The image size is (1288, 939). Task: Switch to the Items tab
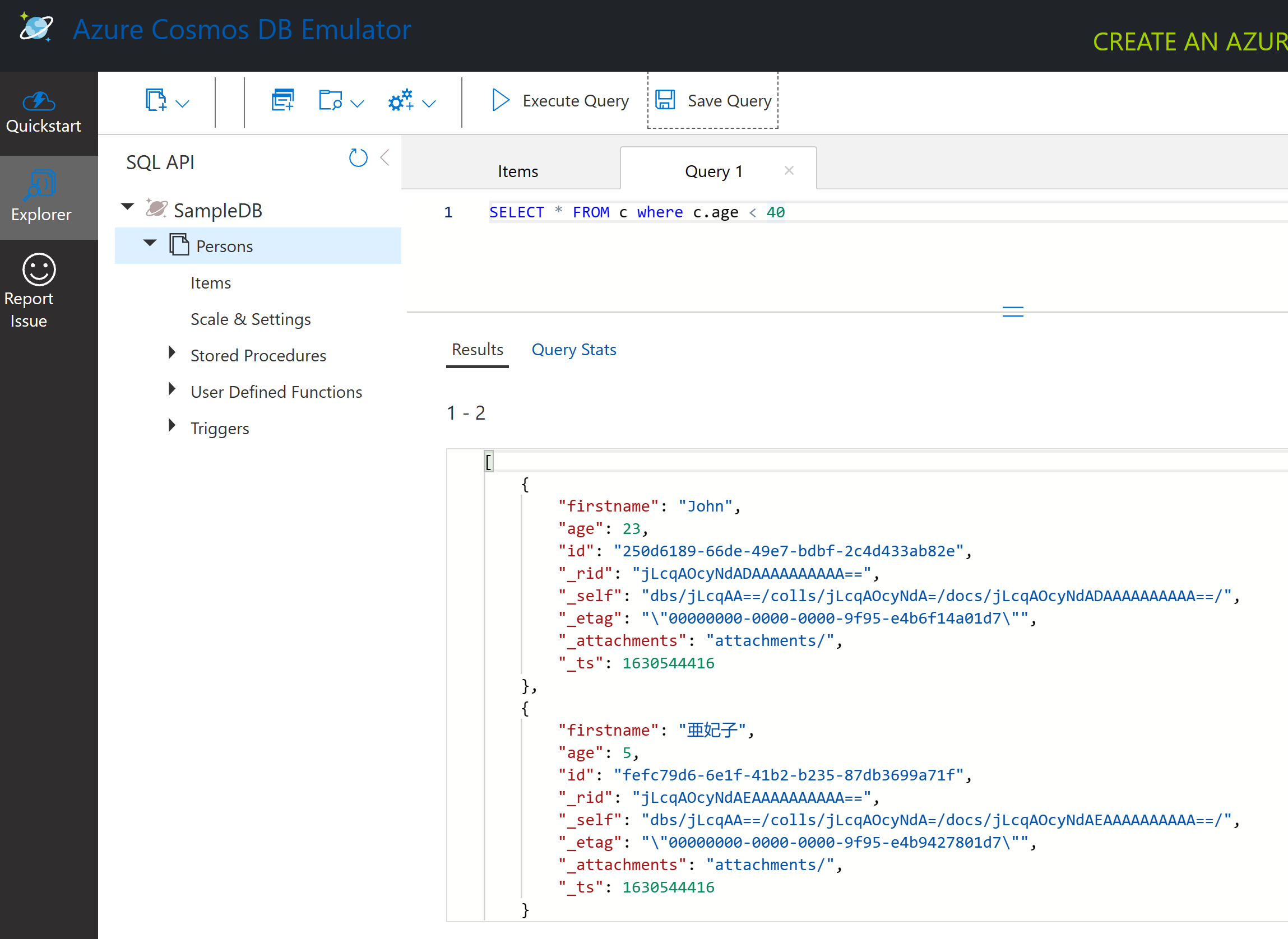pyautogui.click(x=517, y=170)
